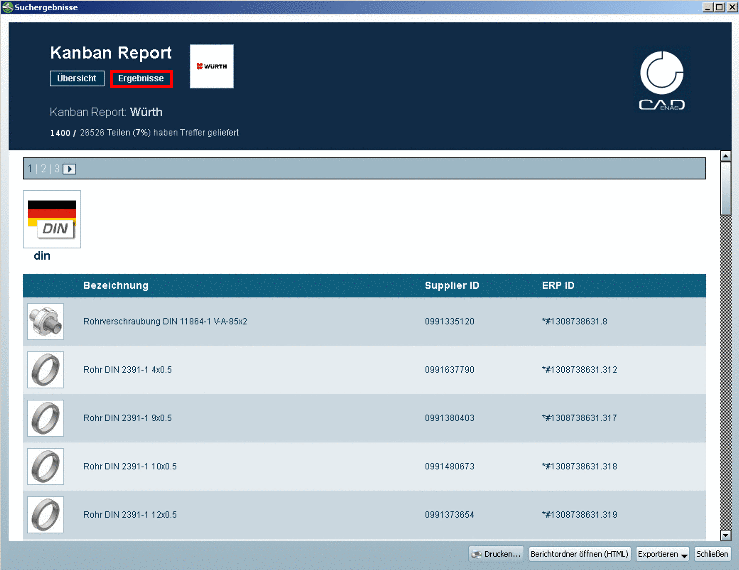Select 'Rohr DIN 2391-1 4x0.5' text
This screenshot has width=739, height=570.
[128, 370]
